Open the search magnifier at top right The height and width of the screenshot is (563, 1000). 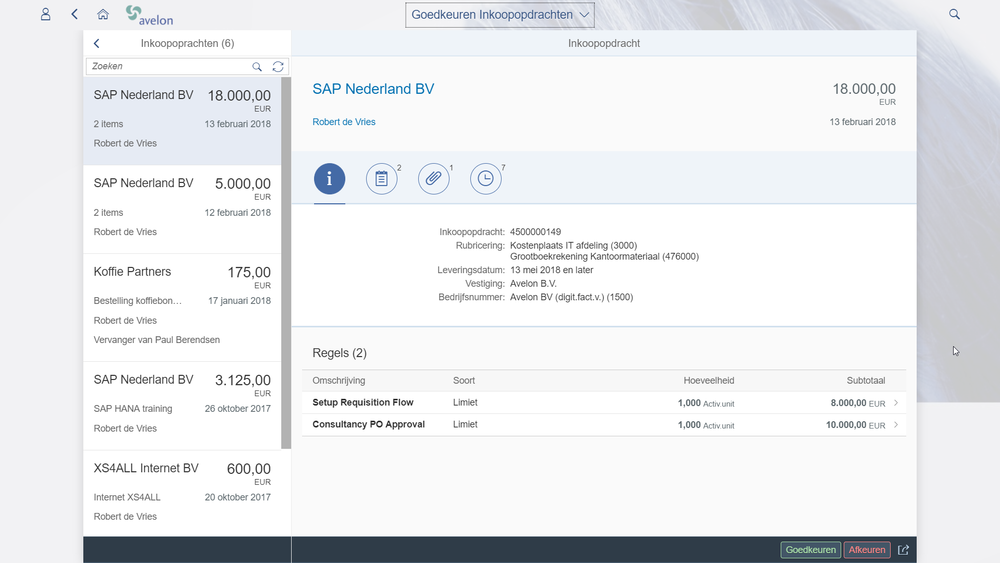coord(954,14)
